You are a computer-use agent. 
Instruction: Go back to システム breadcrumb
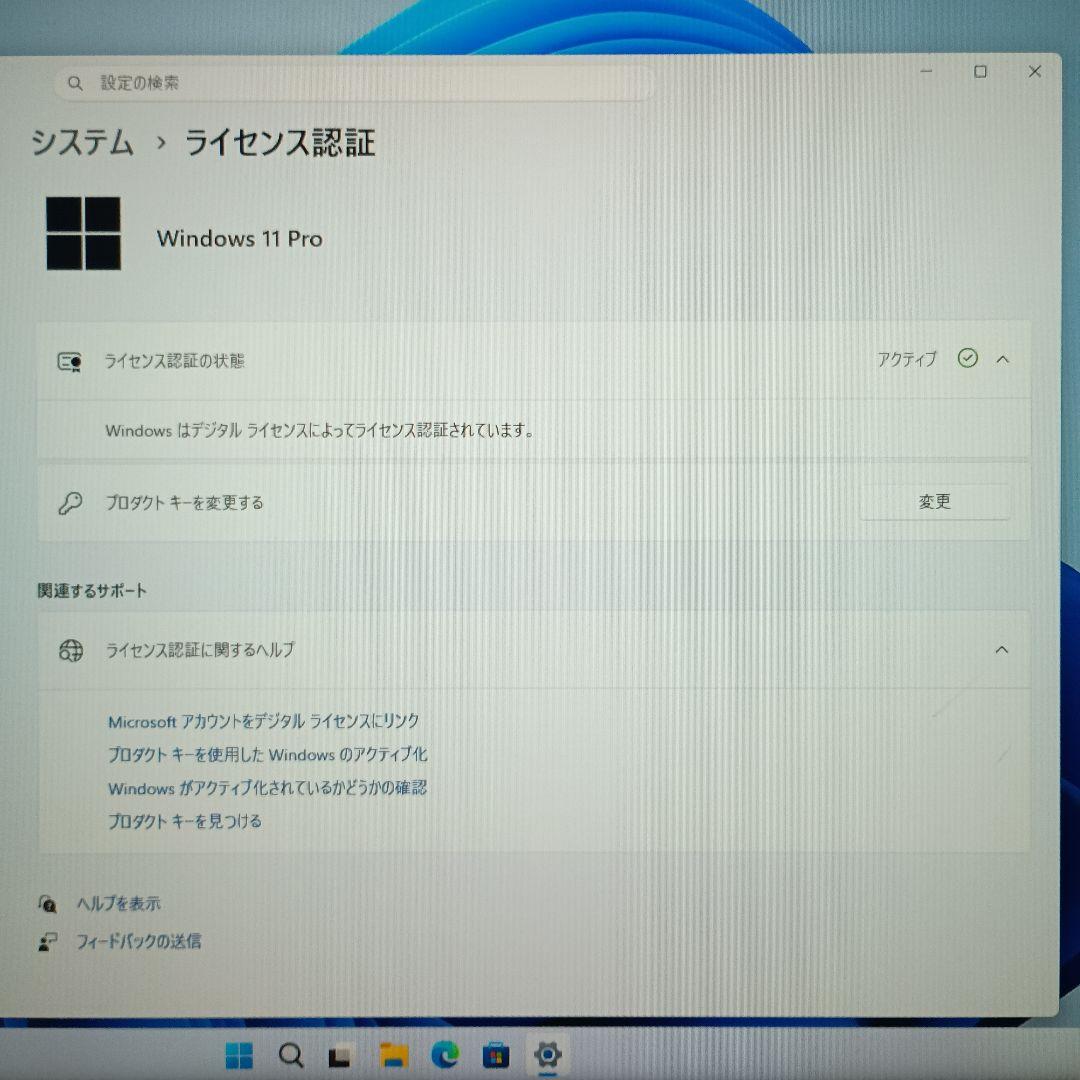(82, 143)
